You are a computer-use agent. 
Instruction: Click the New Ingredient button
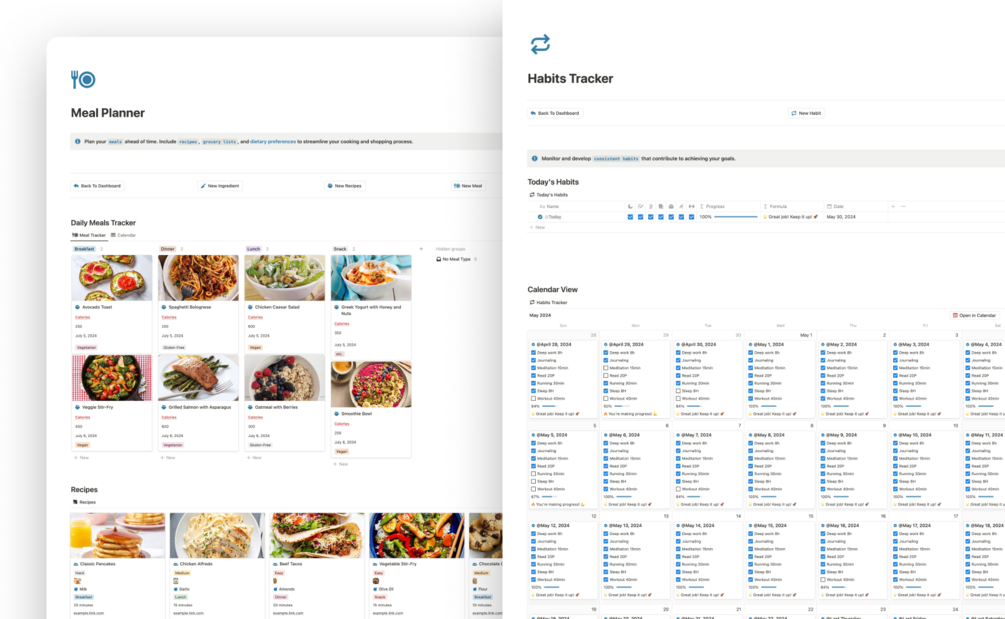click(220, 186)
